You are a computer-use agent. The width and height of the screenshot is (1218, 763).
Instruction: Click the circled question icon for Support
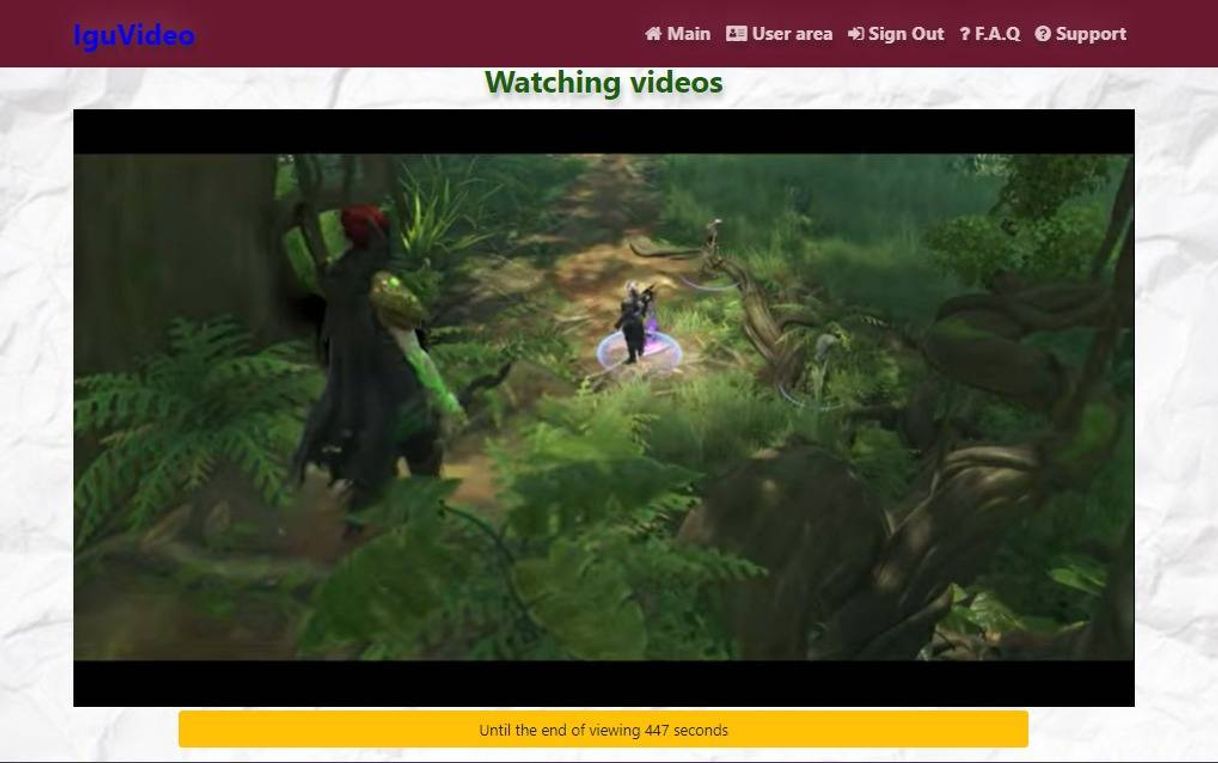[x=1043, y=34]
